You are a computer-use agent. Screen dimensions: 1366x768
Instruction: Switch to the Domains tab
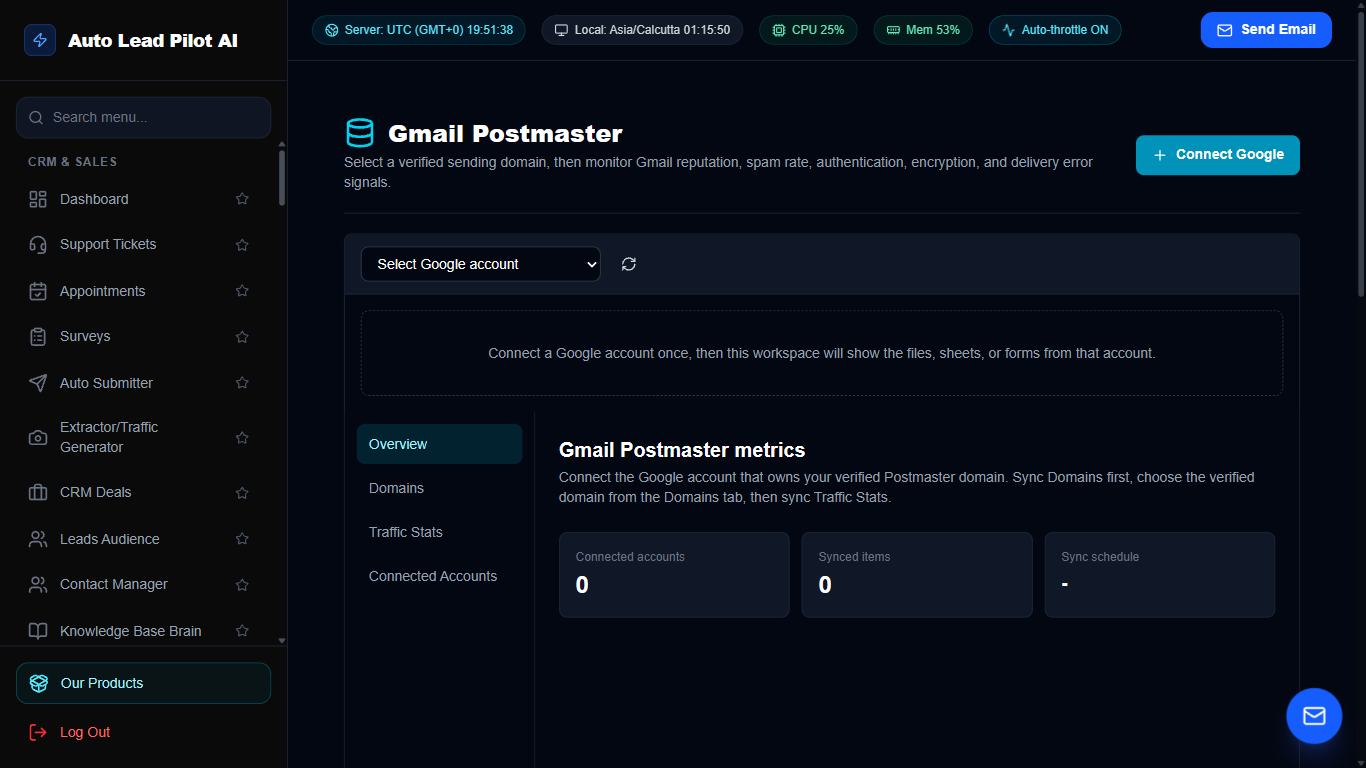(439, 488)
